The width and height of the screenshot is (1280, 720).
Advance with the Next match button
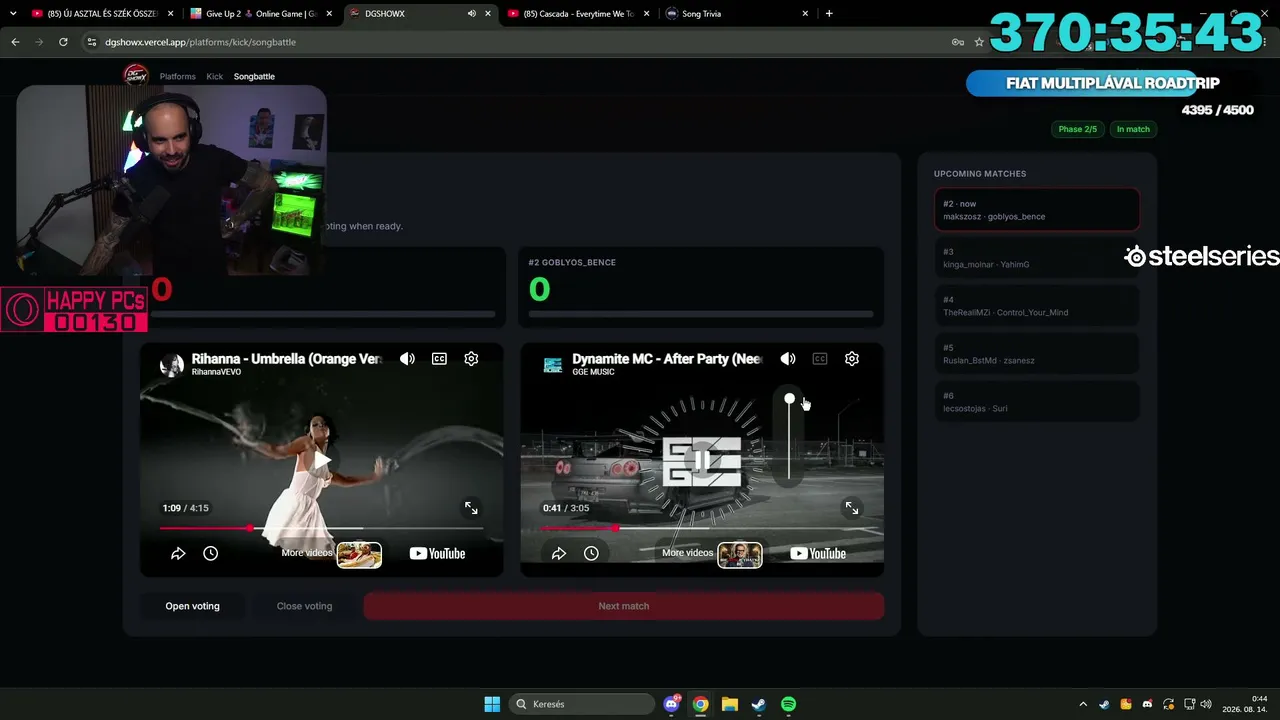[x=624, y=606]
